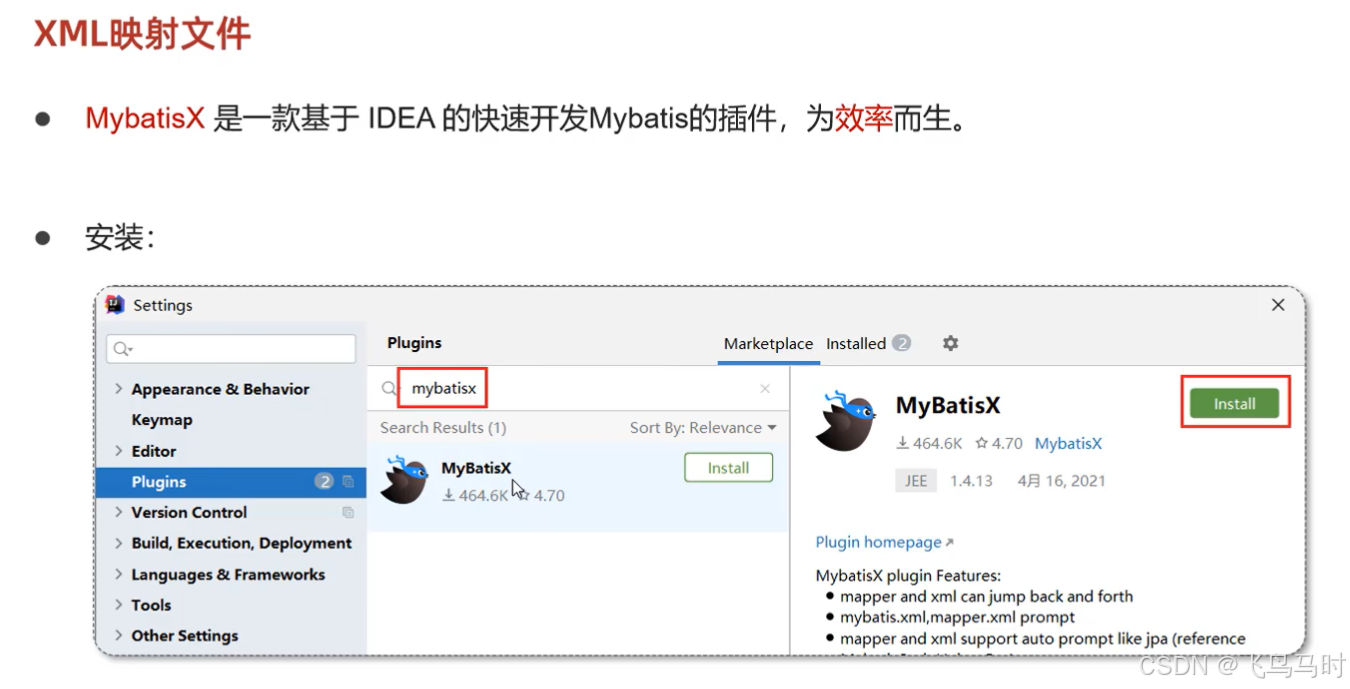1350x689 pixels.
Task: Expand the Editor settings node
Action: (x=119, y=451)
